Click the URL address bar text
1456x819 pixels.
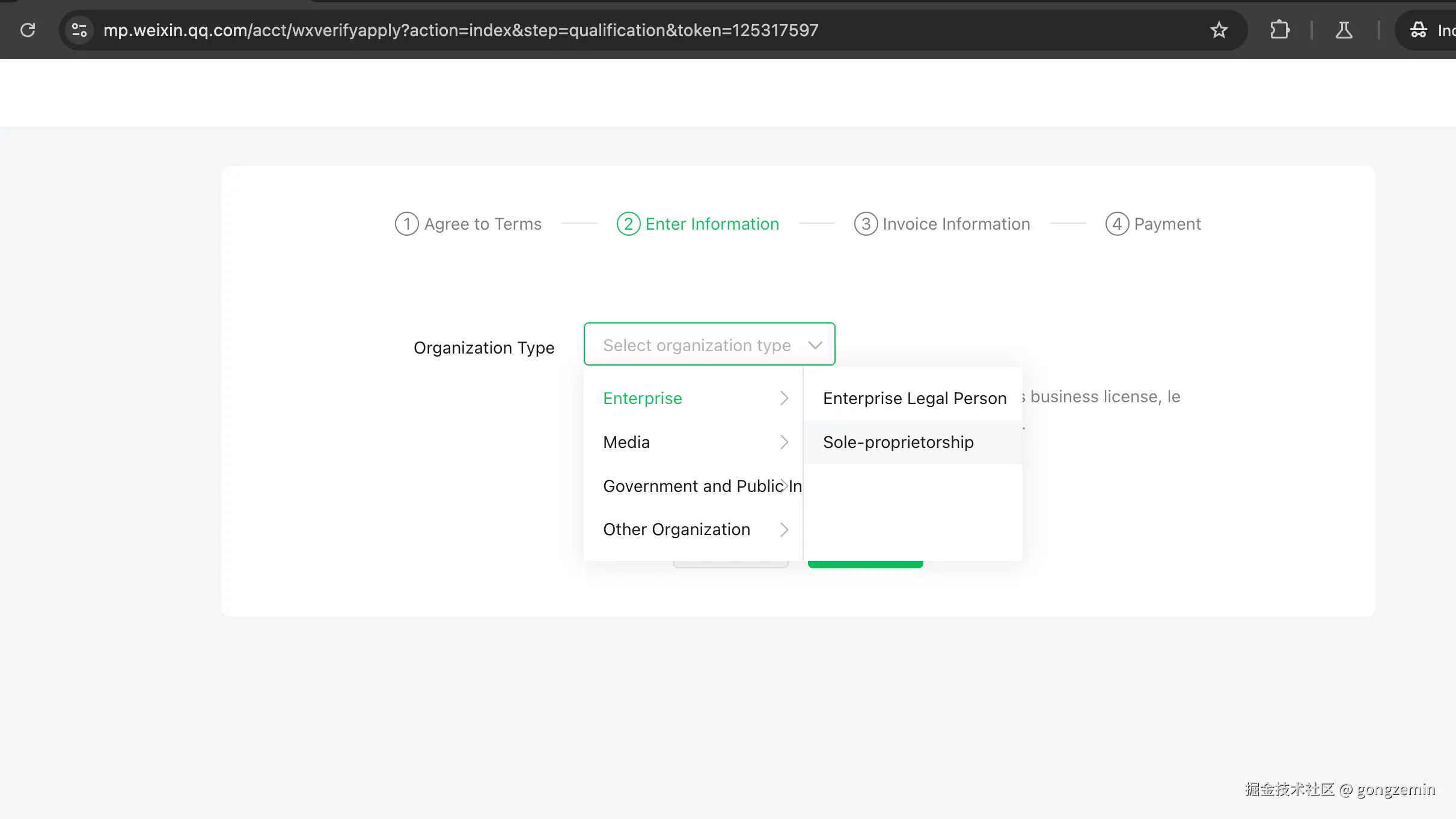click(x=460, y=30)
